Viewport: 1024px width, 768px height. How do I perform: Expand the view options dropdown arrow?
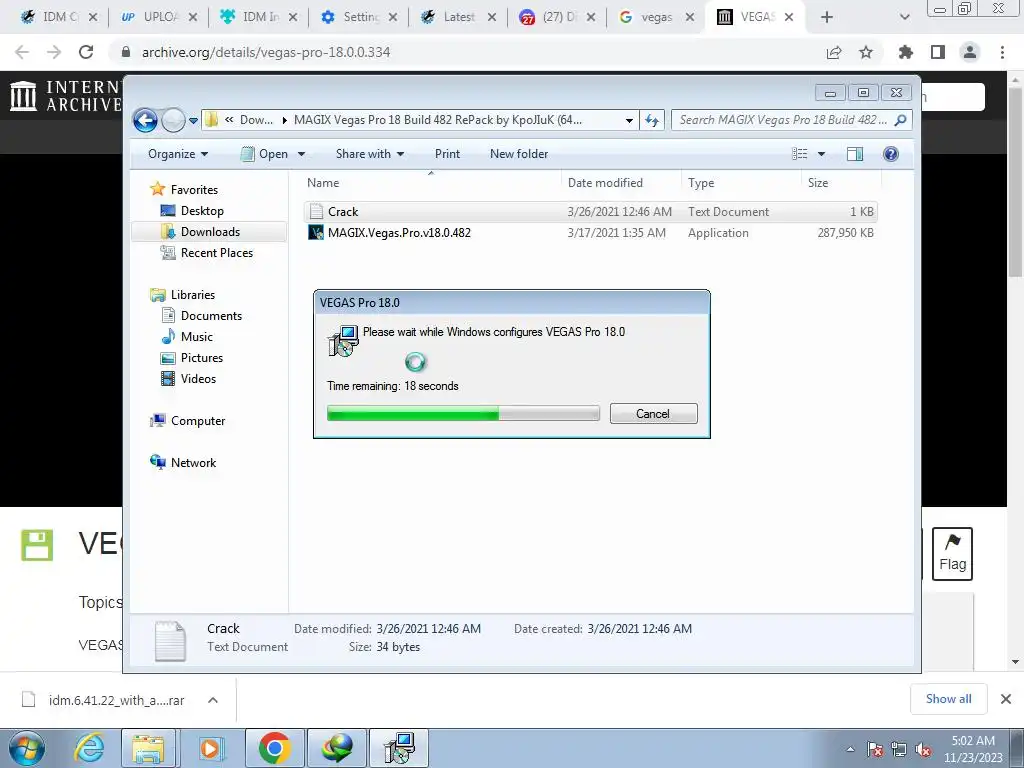click(821, 154)
